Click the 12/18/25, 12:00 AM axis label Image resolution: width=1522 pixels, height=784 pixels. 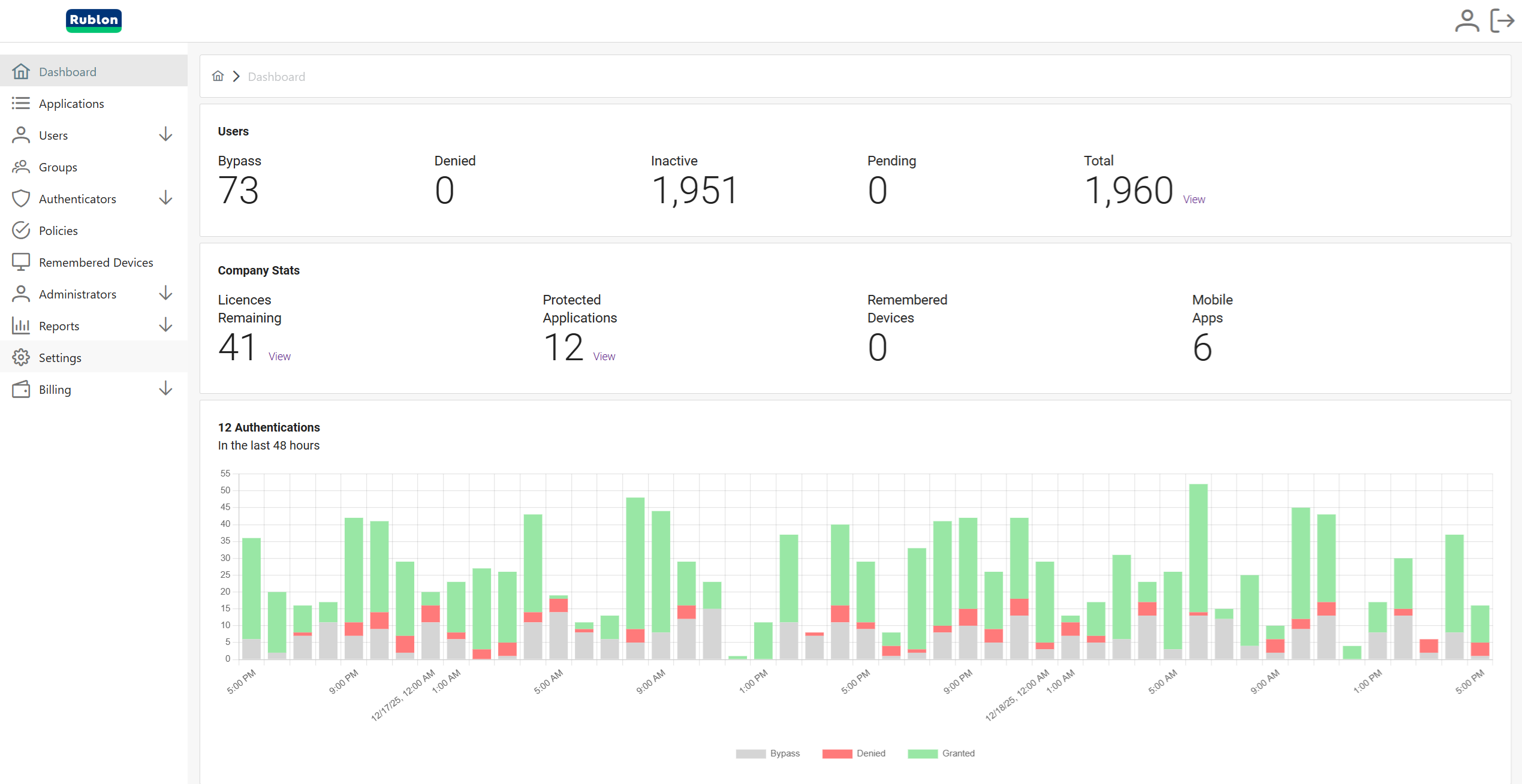point(1017,695)
